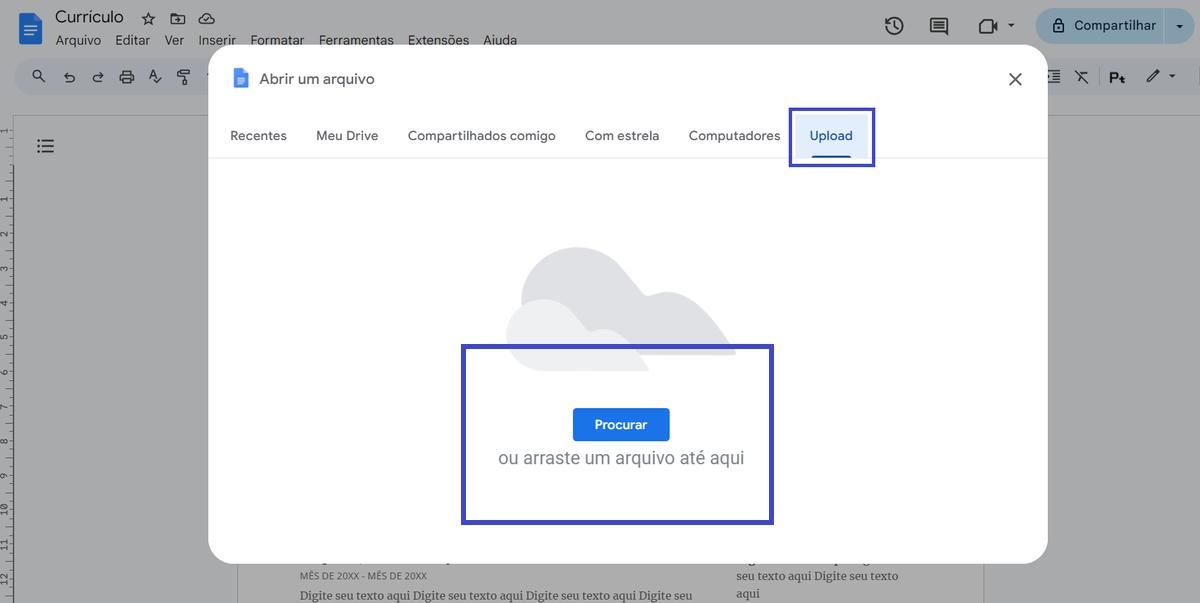This screenshot has width=1200, height=603.
Task: Open the document version history
Action: click(x=893, y=26)
